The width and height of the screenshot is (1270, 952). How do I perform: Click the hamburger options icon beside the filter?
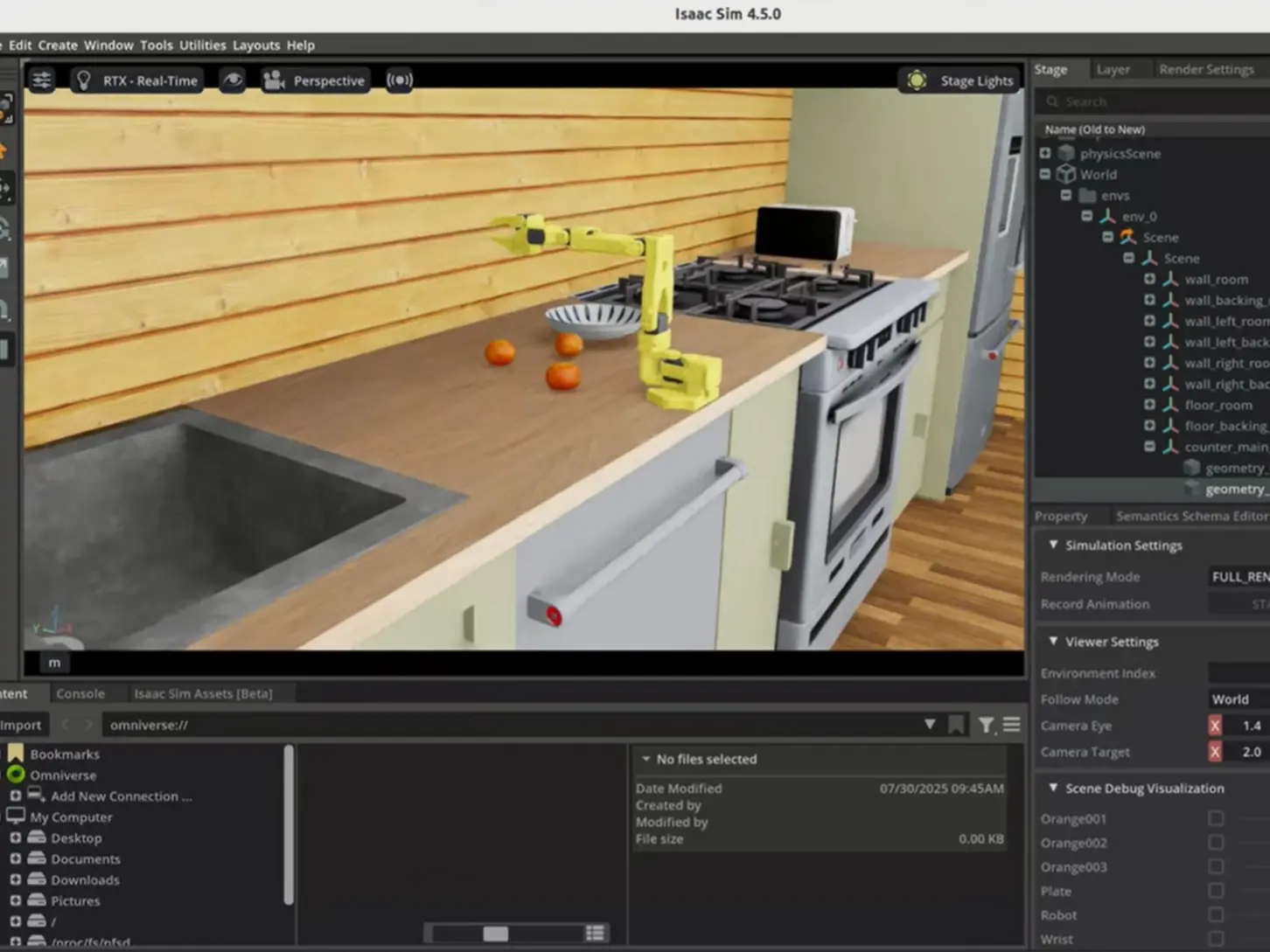coord(1012,725)
